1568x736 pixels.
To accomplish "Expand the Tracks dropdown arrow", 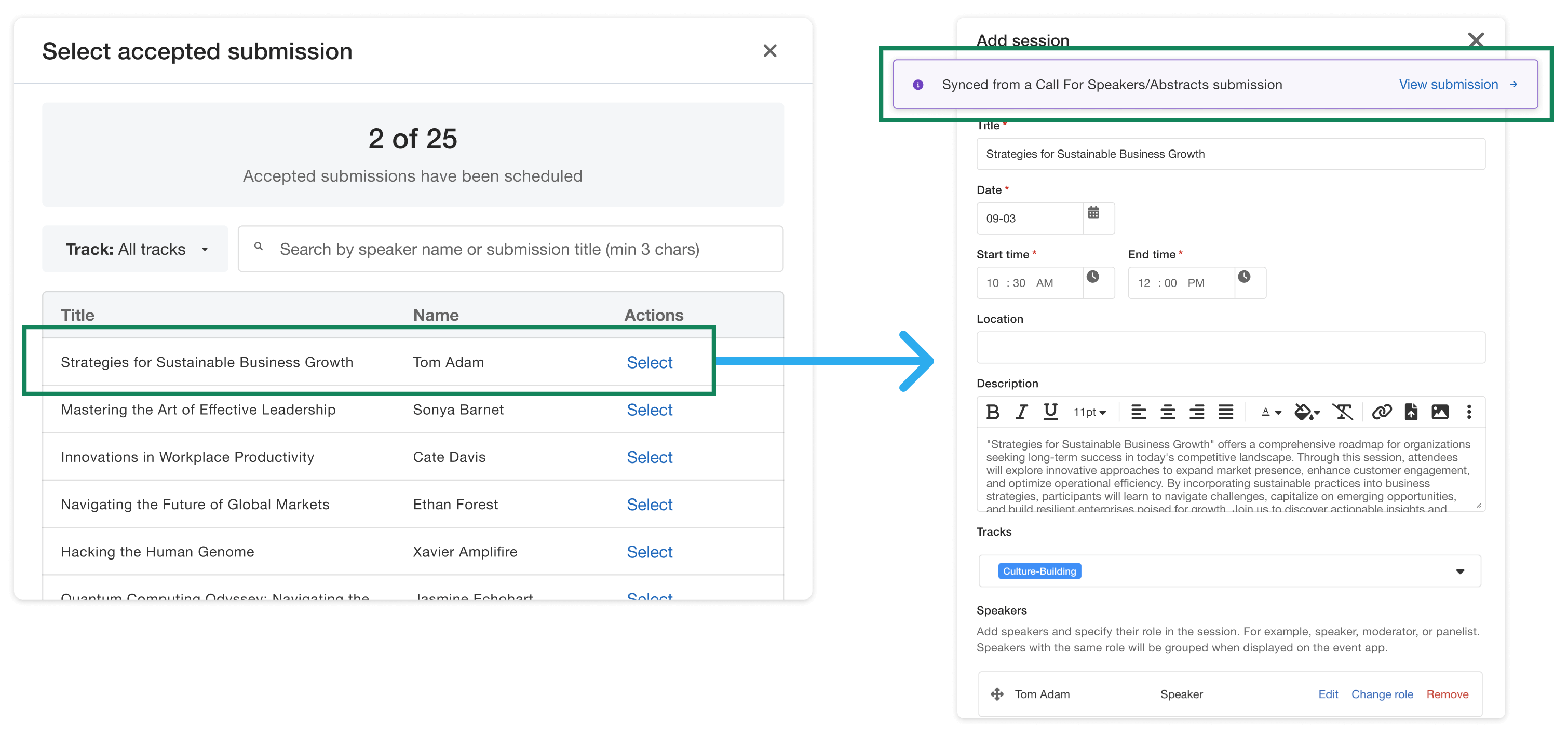I will [1459, 571].
